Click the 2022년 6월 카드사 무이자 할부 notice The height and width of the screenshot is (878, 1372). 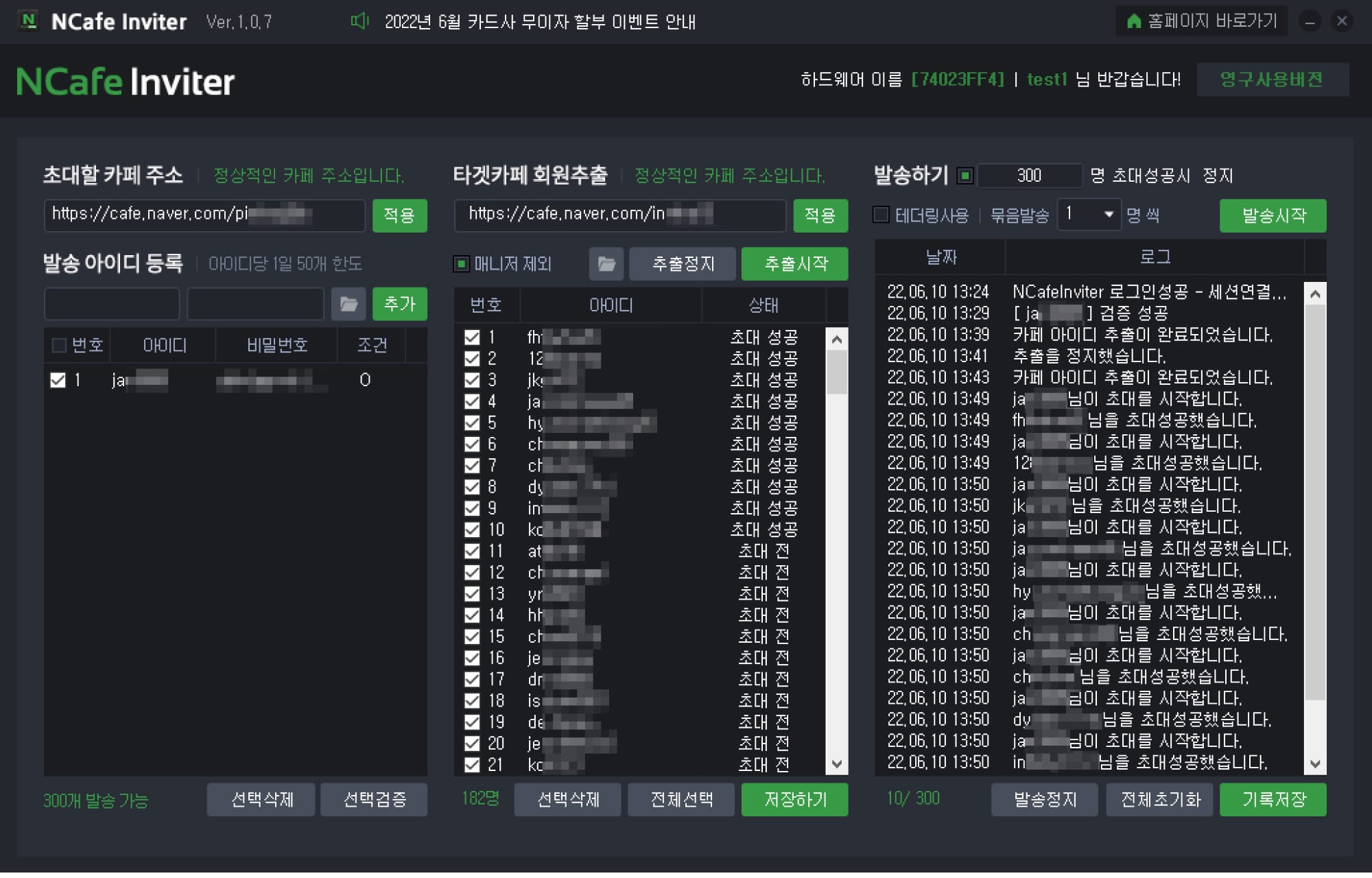tap(540, 22)
